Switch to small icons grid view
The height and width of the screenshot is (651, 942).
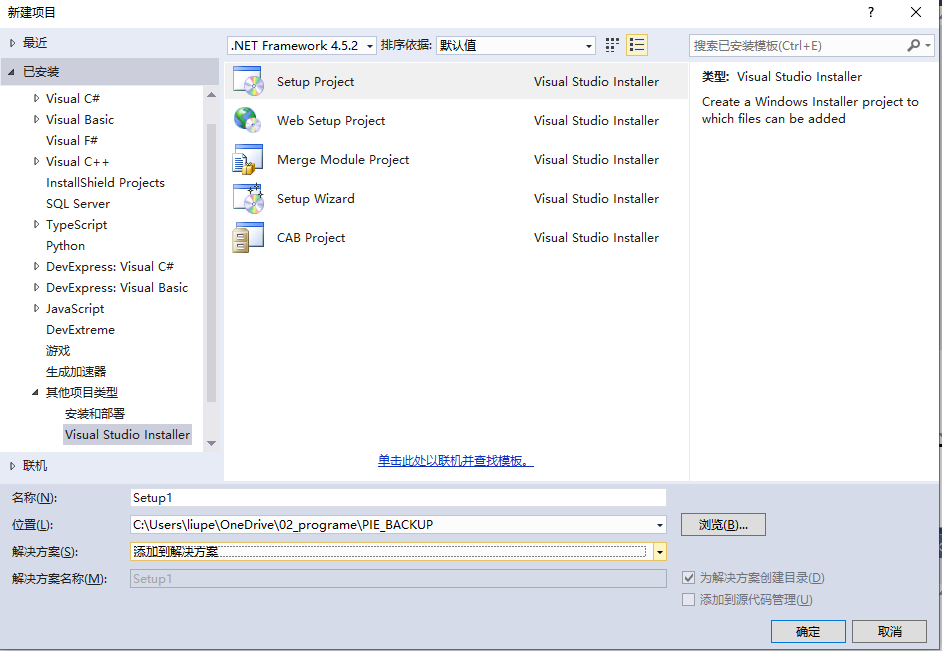[612, 45]
